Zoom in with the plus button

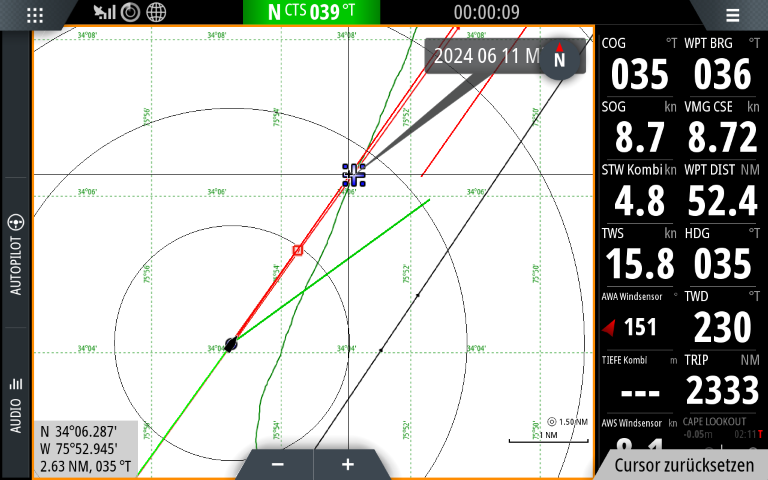[x=348, y=464]
